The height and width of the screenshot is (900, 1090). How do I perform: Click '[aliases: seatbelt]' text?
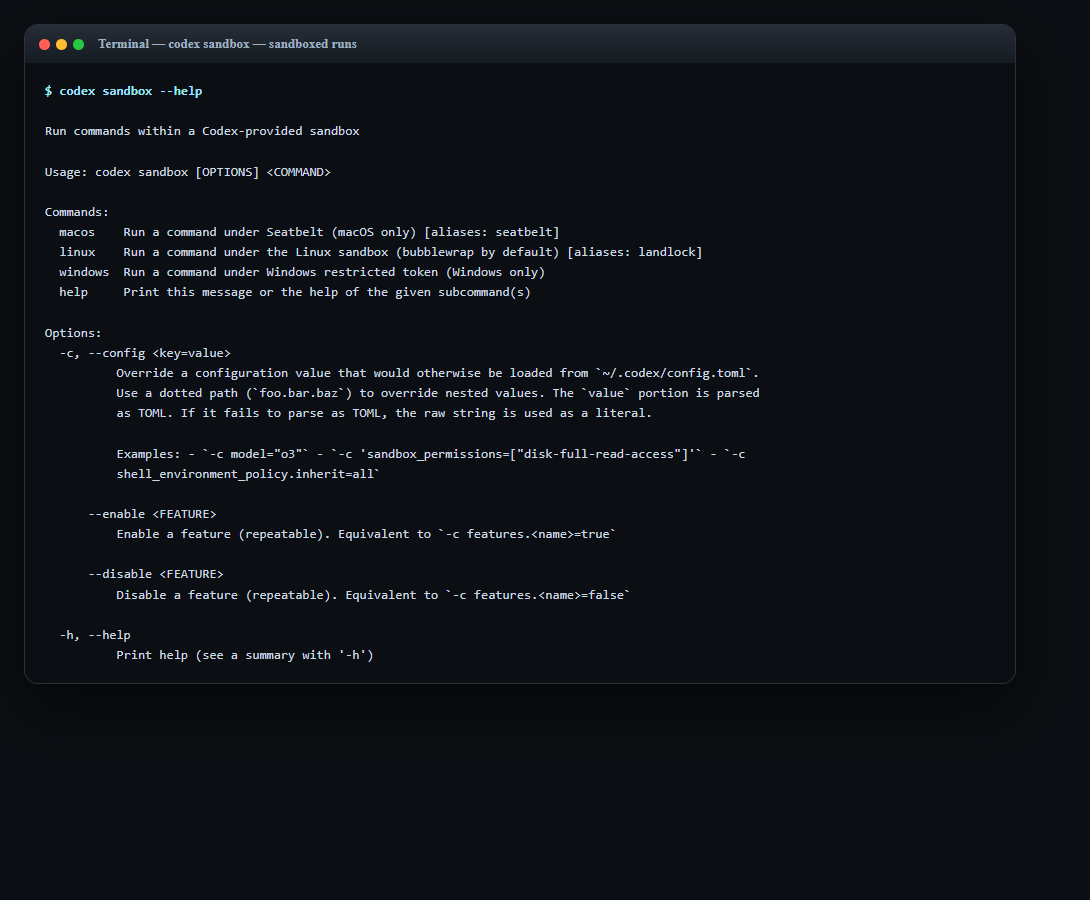491,232
